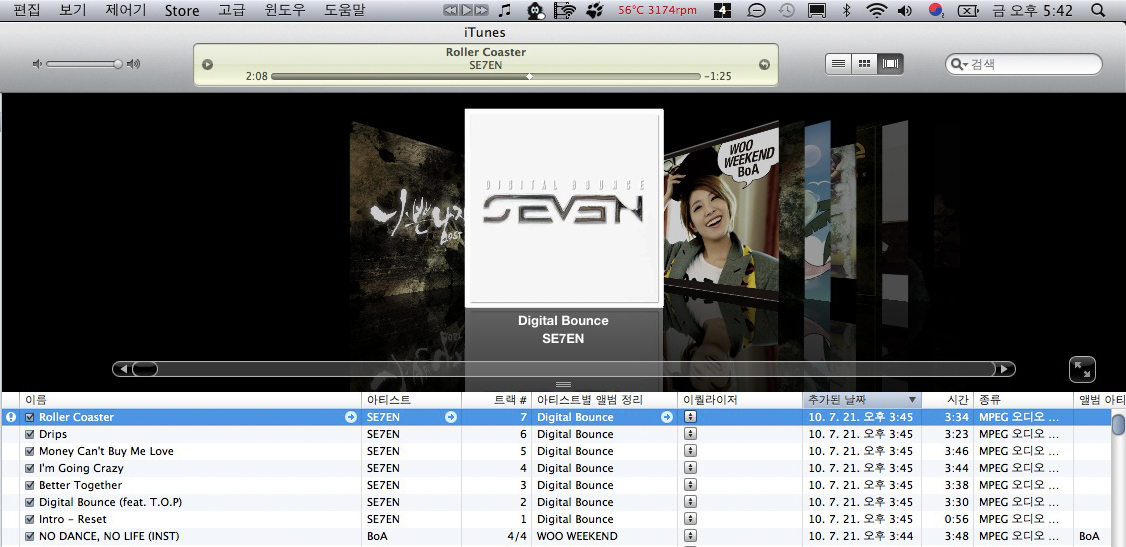The width and height of the screenshot is (1126, 547).
Task: Uncheck Digital Bounce (feat. T.O.P) checkbox
Action: (29, 502)
